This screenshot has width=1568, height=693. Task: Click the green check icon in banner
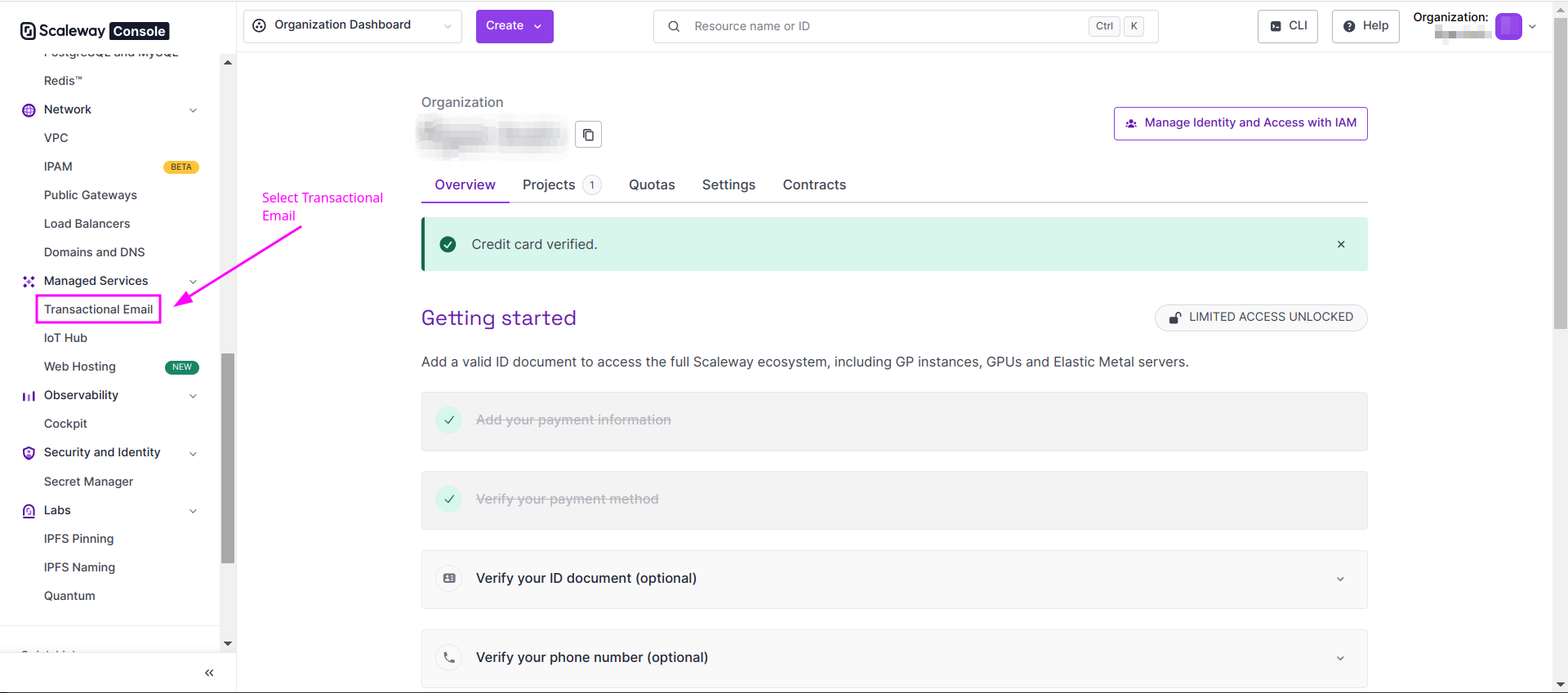pos(448,244)
